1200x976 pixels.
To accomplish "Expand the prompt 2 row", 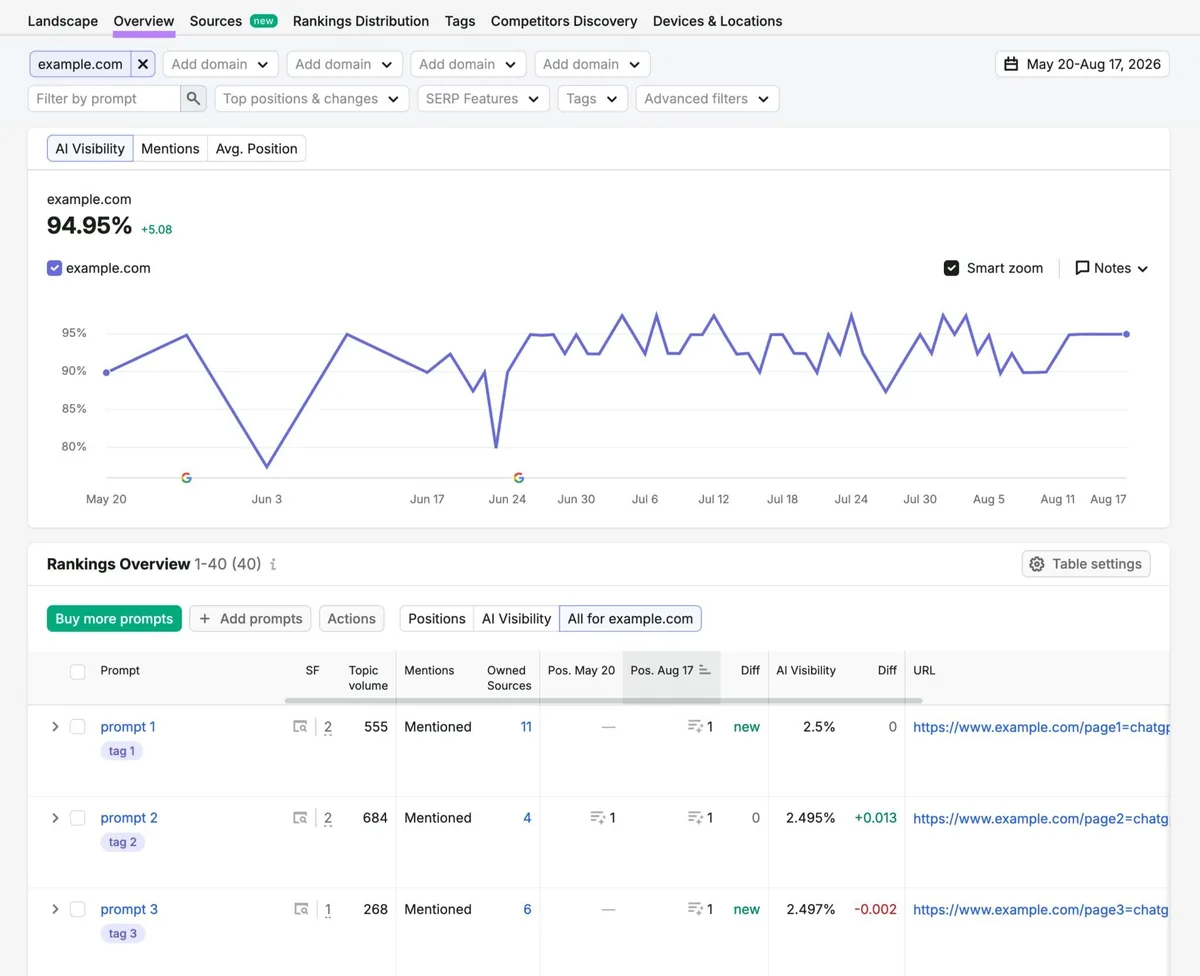I will [x=55, y=818].
